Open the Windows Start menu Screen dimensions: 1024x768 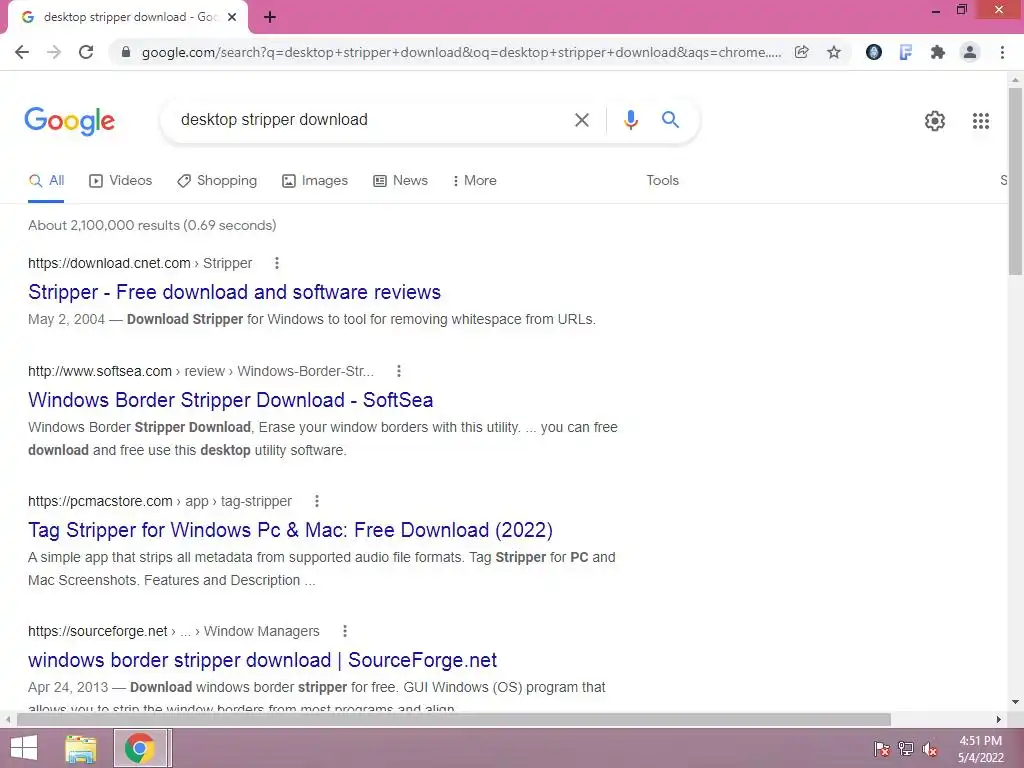click(x=24, y=748)
